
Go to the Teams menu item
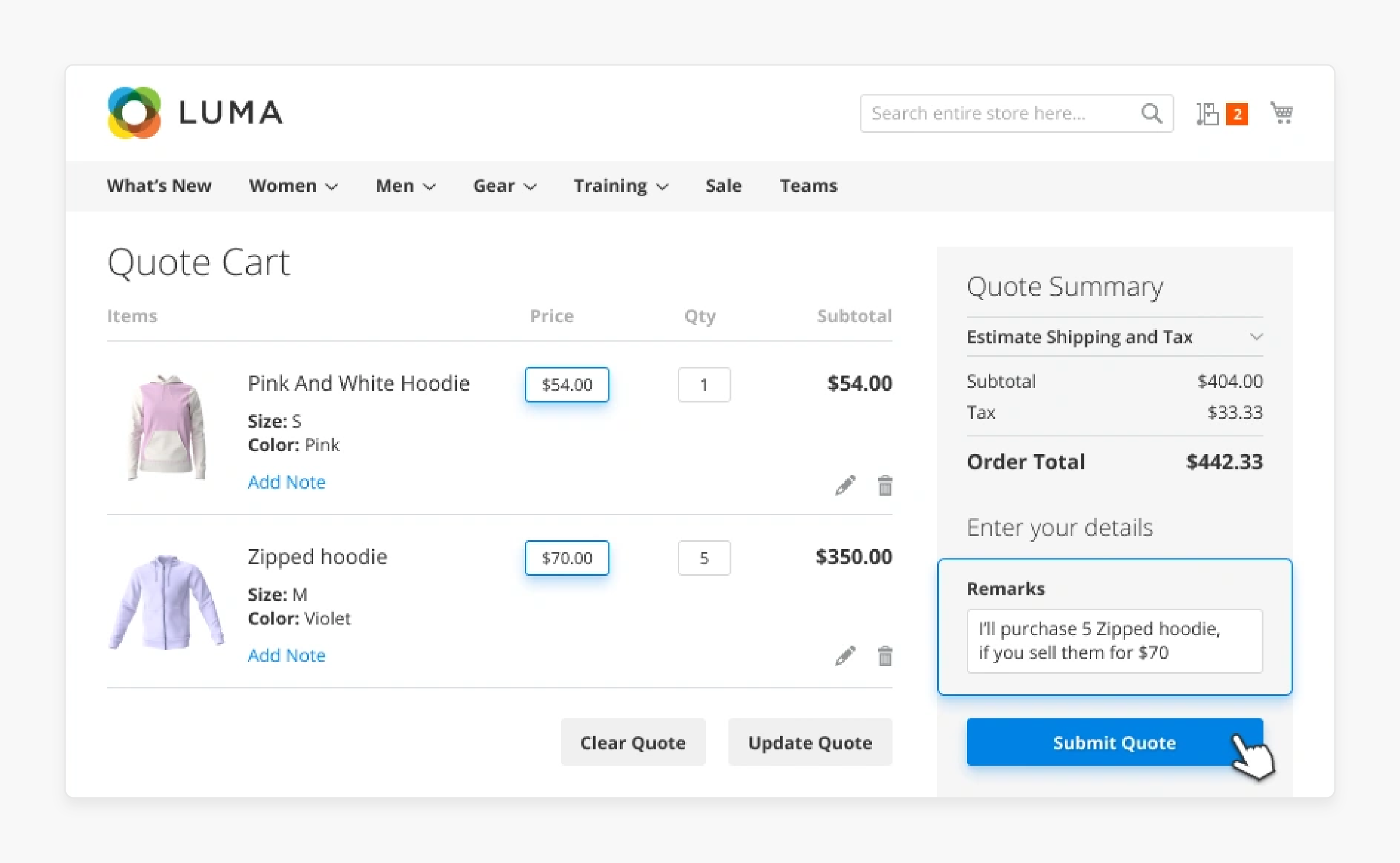click(809, 186)
